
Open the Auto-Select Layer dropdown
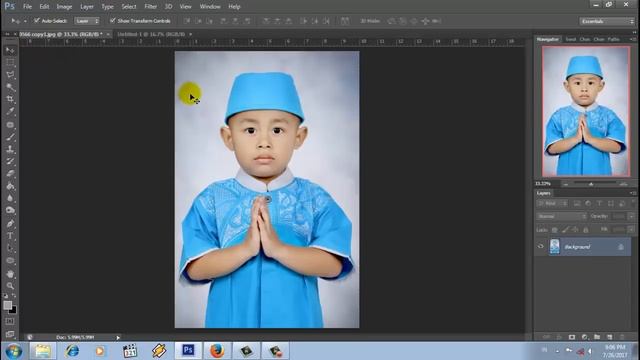[x=87, y=21]
